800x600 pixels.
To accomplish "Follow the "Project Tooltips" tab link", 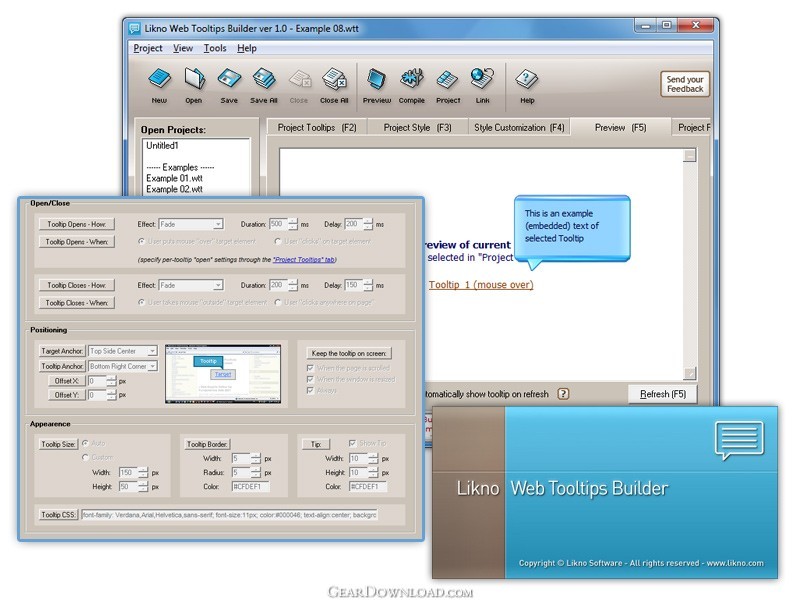I will 304,260.
